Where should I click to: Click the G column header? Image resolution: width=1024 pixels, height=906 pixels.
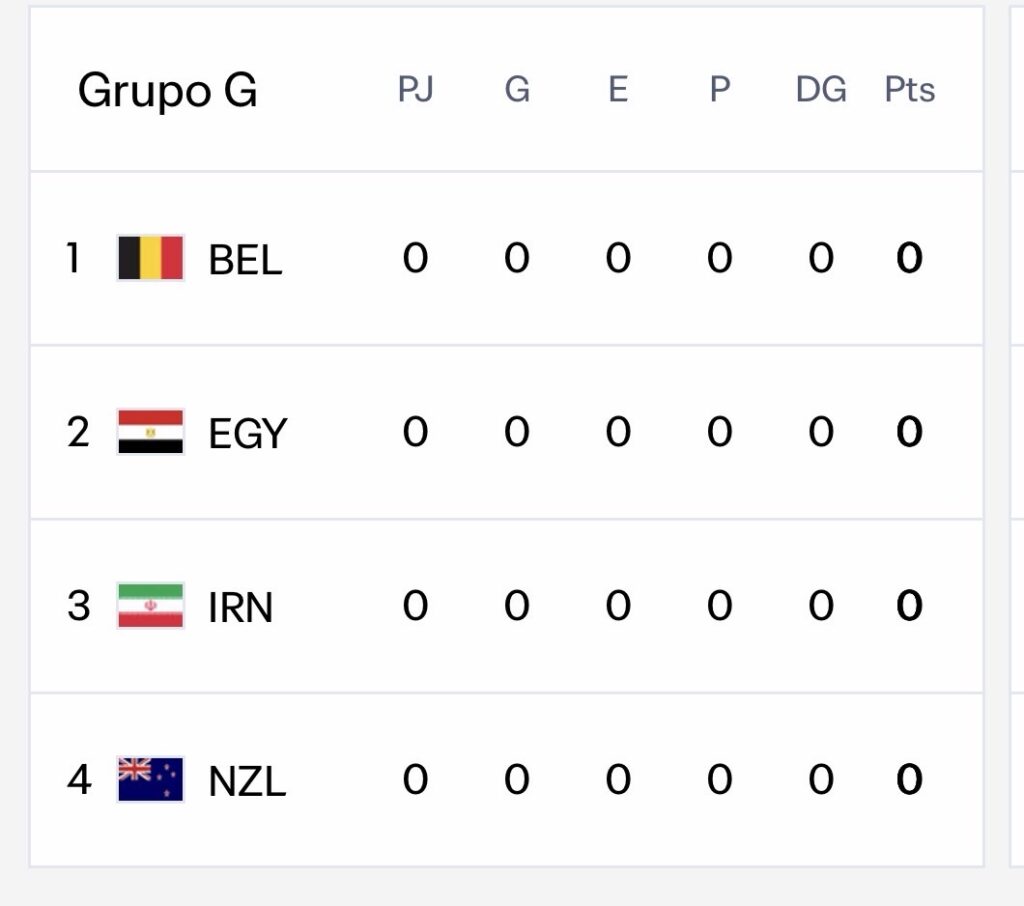[x=516, y=90]
